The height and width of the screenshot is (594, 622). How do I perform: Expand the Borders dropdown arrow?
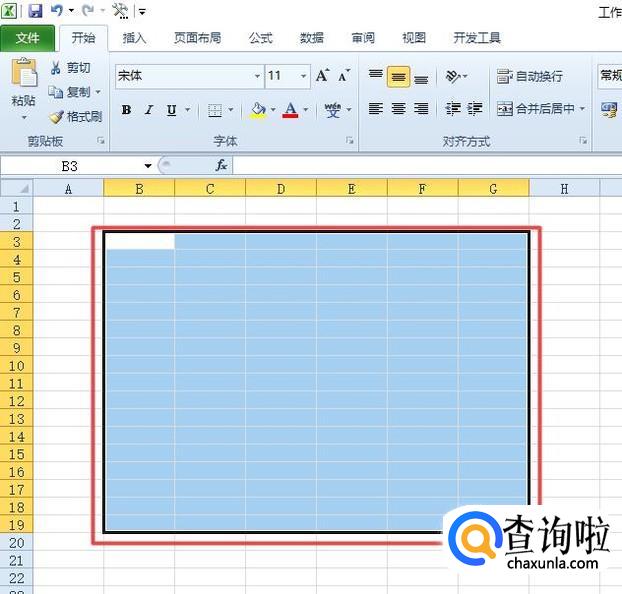click(231, 110)
